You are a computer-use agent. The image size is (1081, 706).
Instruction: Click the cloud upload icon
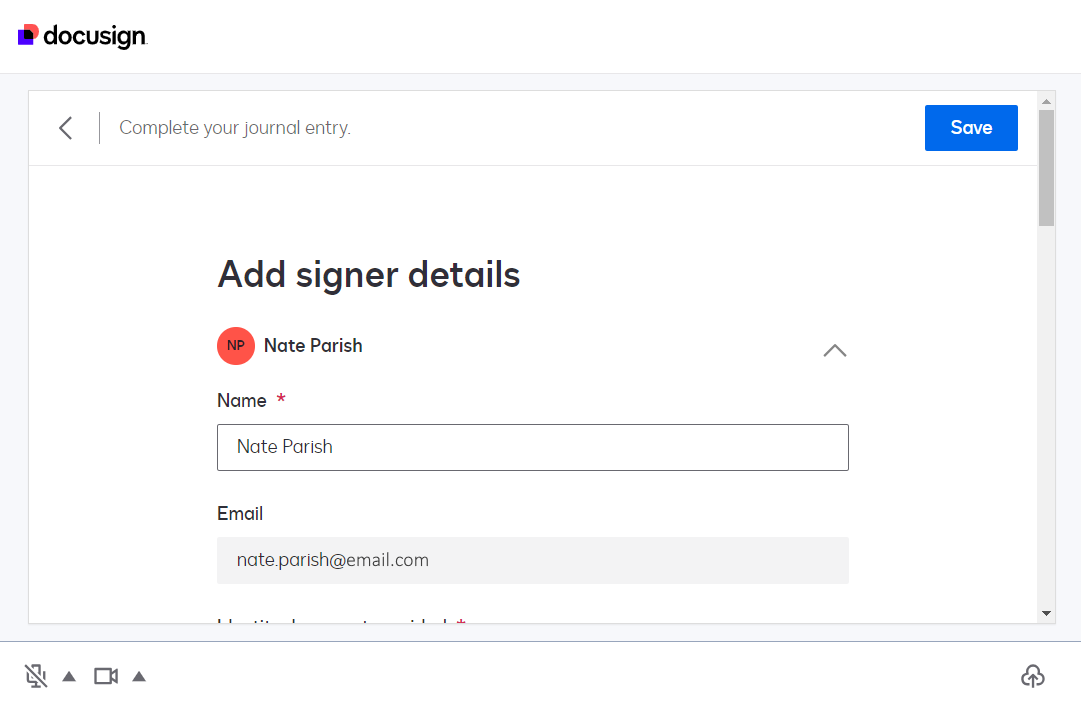pos(1033,676)
